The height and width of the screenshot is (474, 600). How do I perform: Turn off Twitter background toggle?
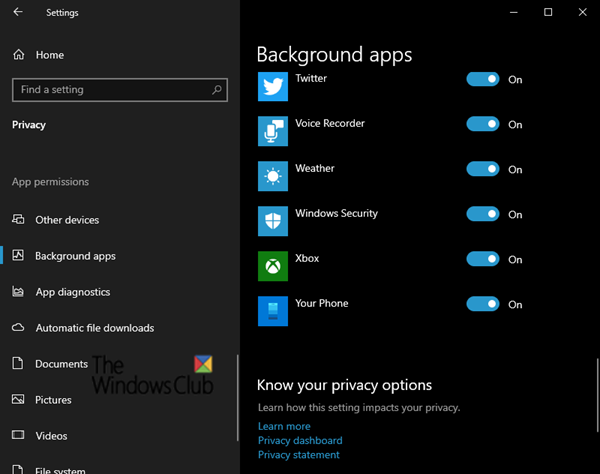tap(483, 79)
